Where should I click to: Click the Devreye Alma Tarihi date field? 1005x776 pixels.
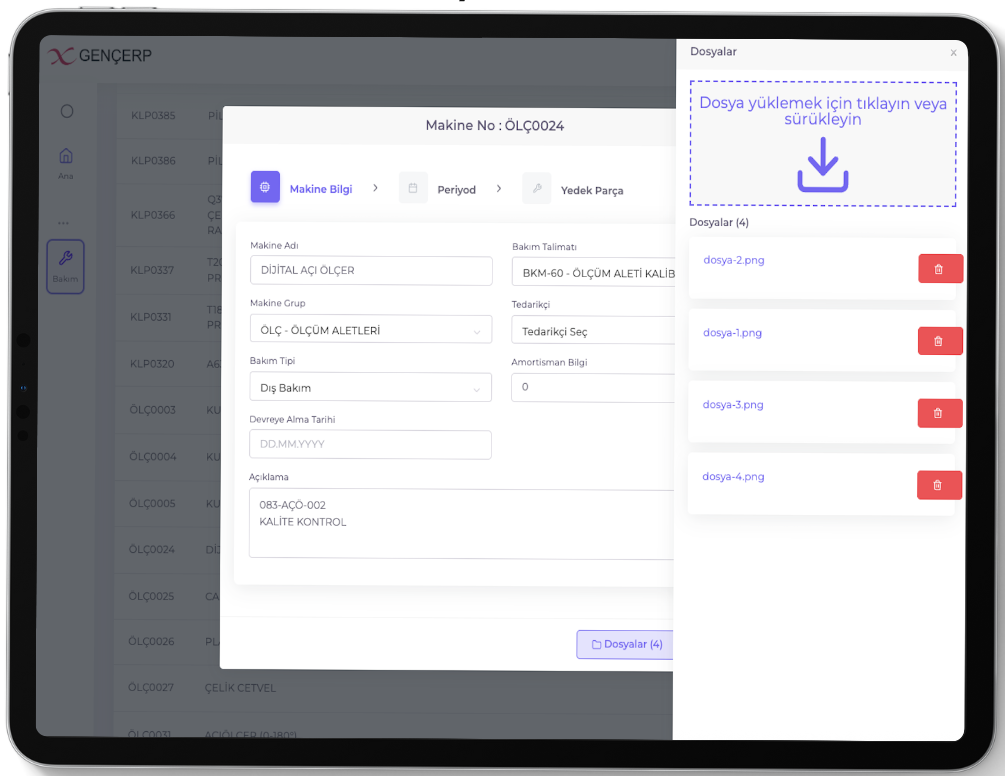(x=370, y=444)
